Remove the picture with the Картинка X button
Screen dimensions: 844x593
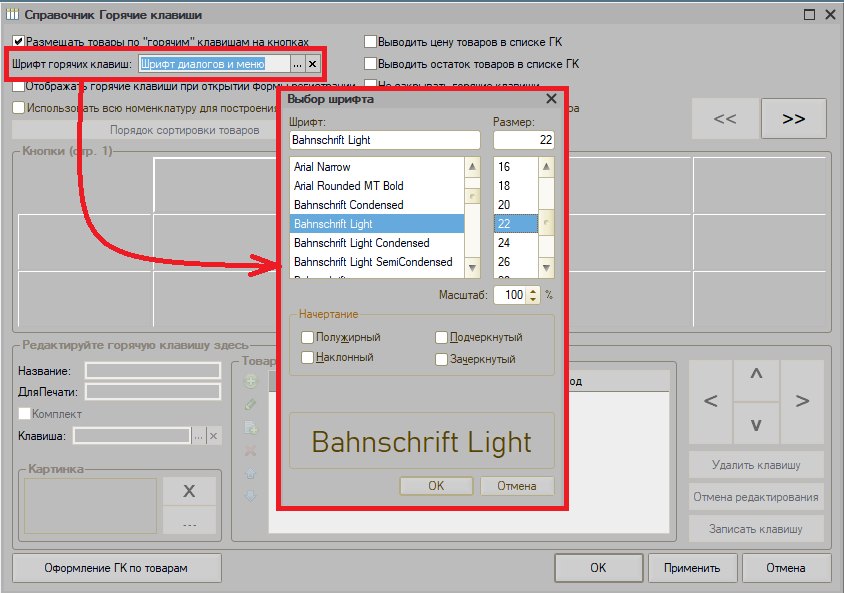189,491
